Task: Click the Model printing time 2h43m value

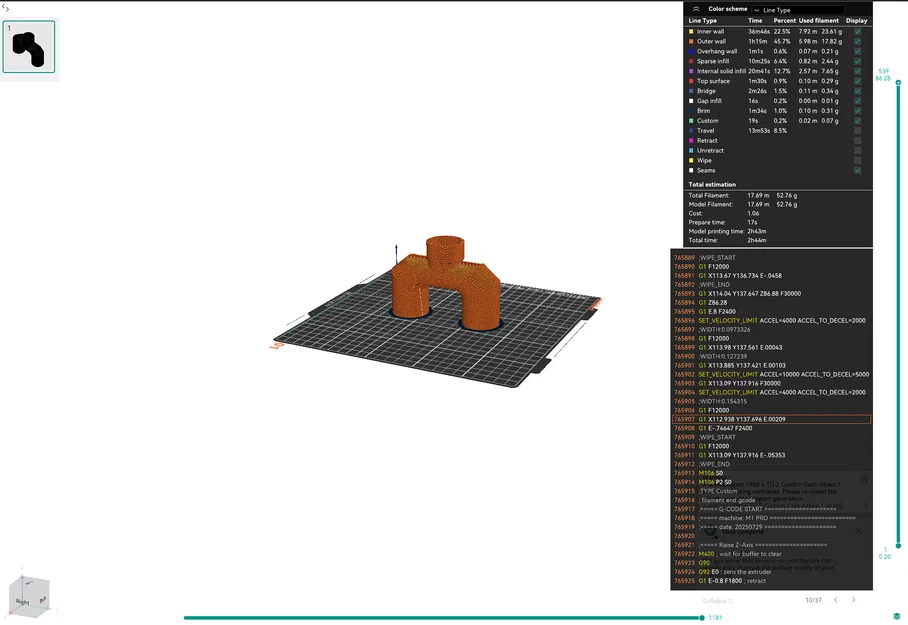Action: tap(756, 231)
